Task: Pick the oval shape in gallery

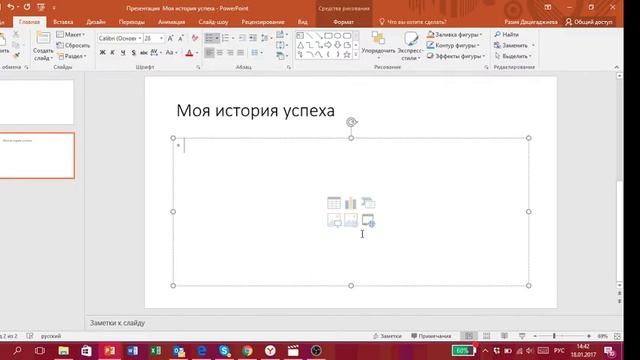Action: pos(338,36)
